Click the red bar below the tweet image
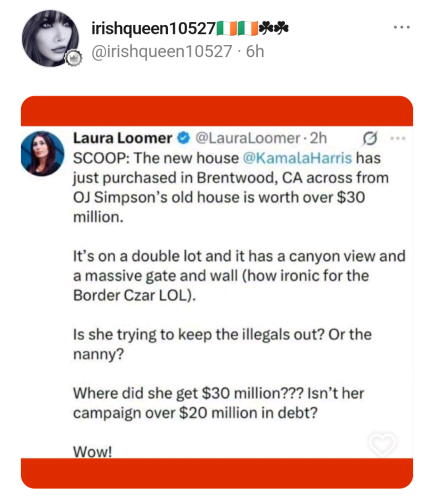Viewport: 434px width, 500px height. [x=217, y=473]
